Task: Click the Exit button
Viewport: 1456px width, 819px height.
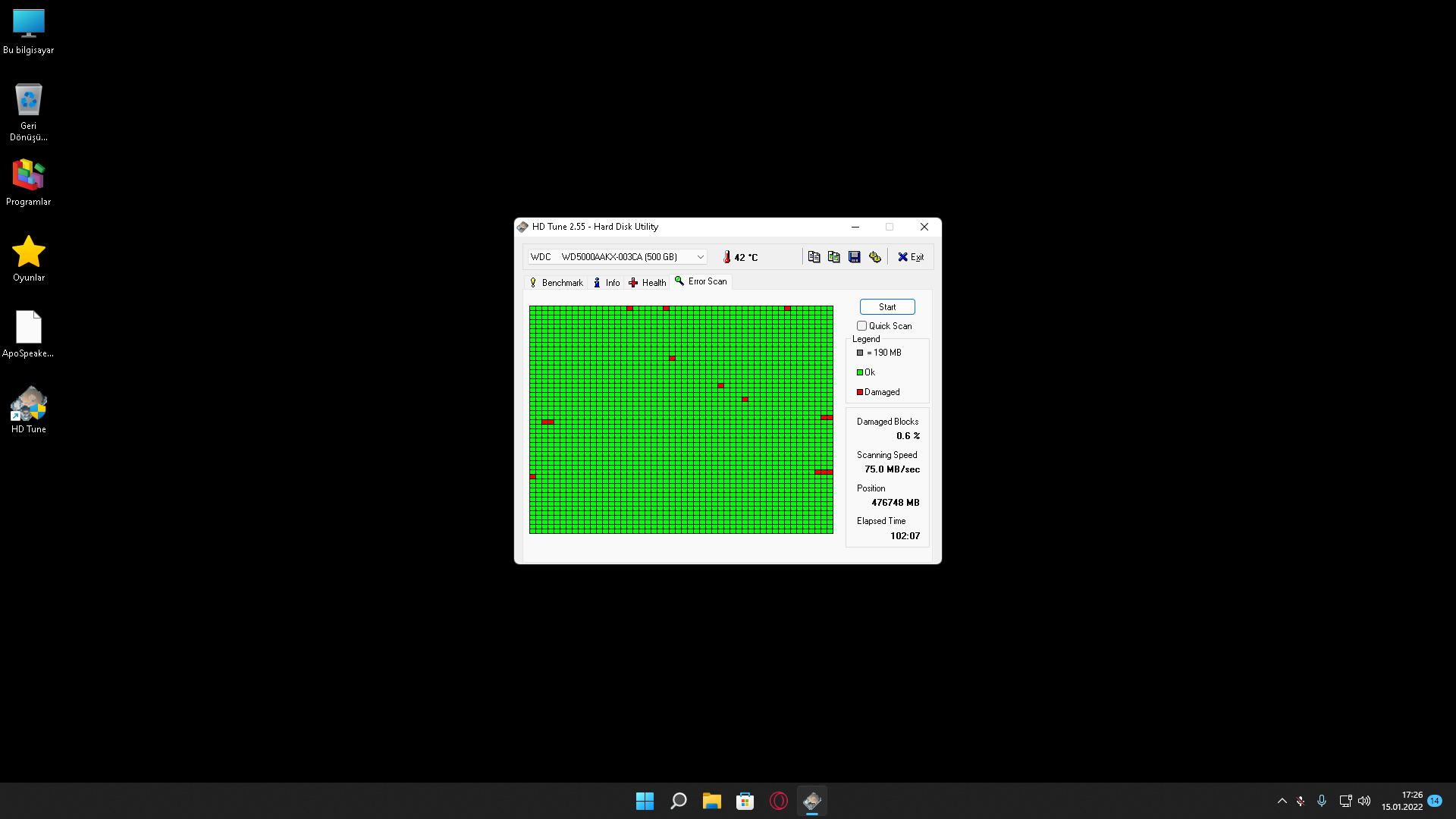Action: coord(911,257)
